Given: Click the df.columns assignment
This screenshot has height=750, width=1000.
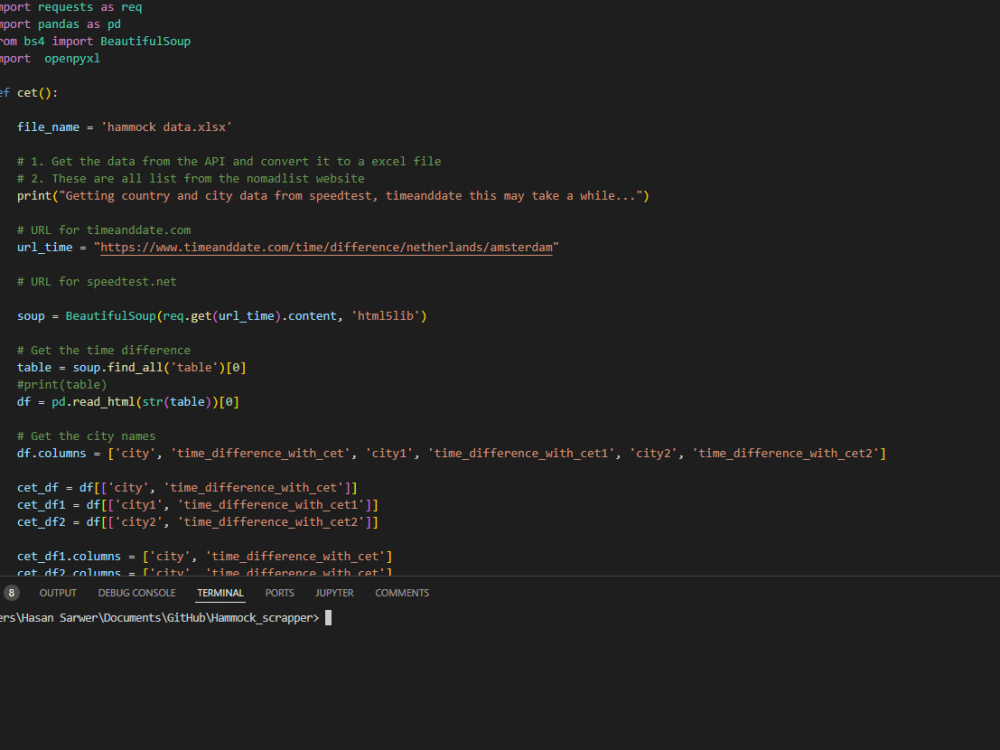Looking at the screenshot, I should point(452,453).
